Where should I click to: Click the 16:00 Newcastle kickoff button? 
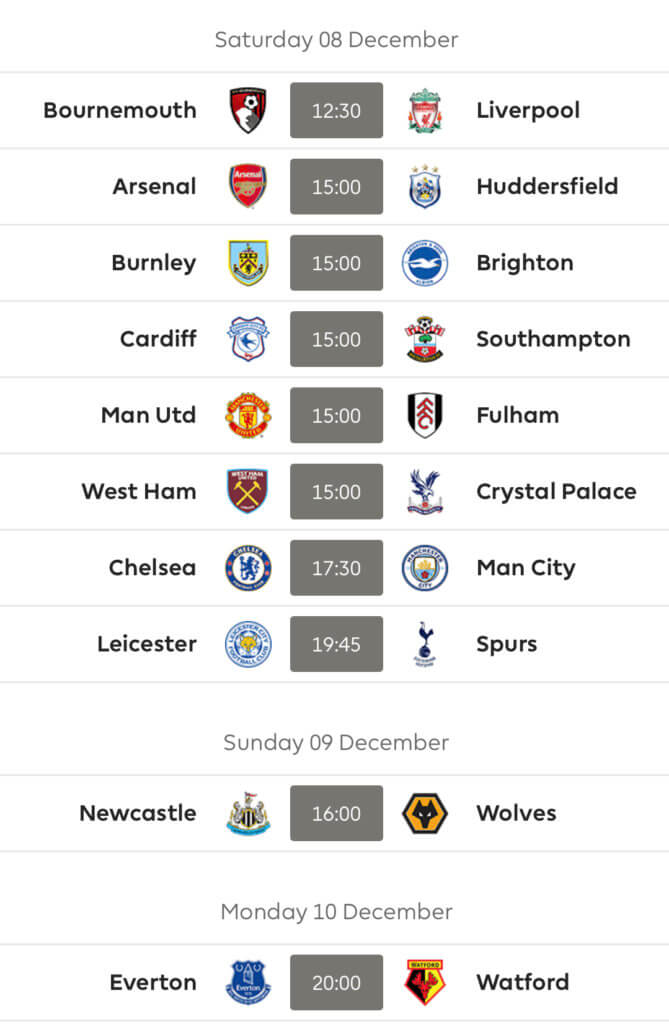(x=336, y=813)
